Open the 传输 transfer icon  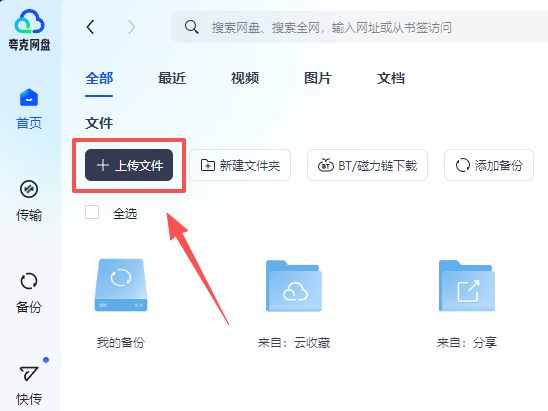pyautogui.click(x=29, y=189)
